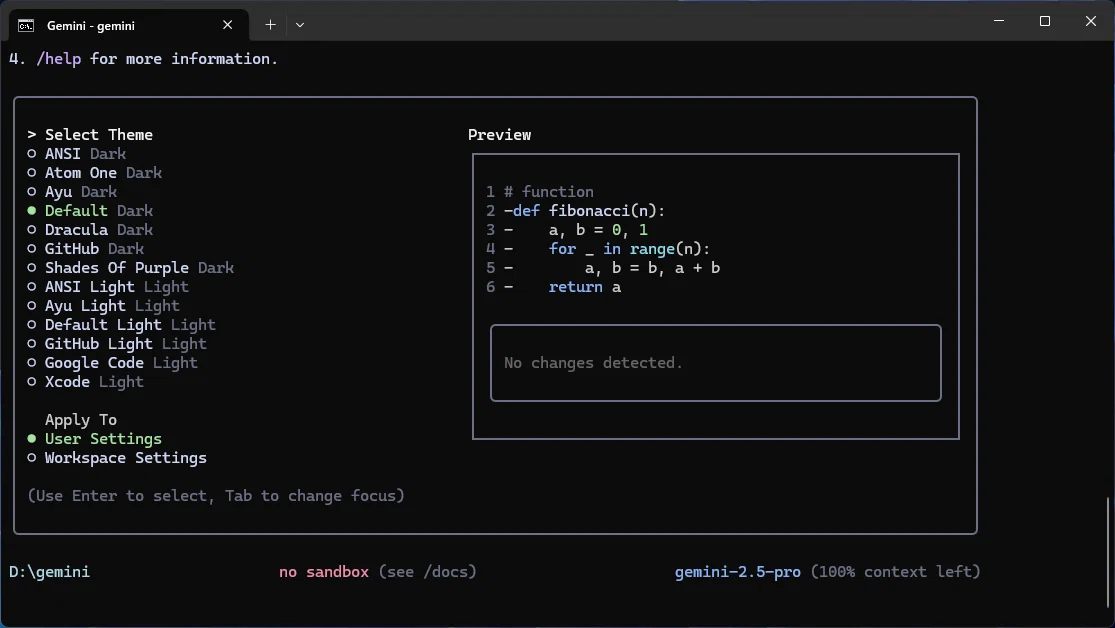Click the /help command text
Image resolution: width=1115 pixels, height=628 pixels.
(58, 59)
